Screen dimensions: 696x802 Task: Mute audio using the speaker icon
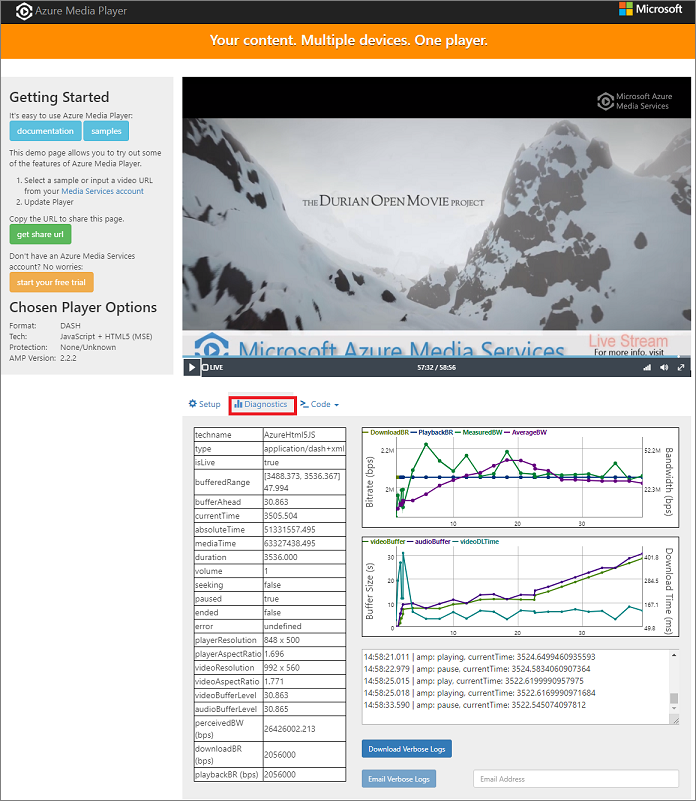point(664,367)
